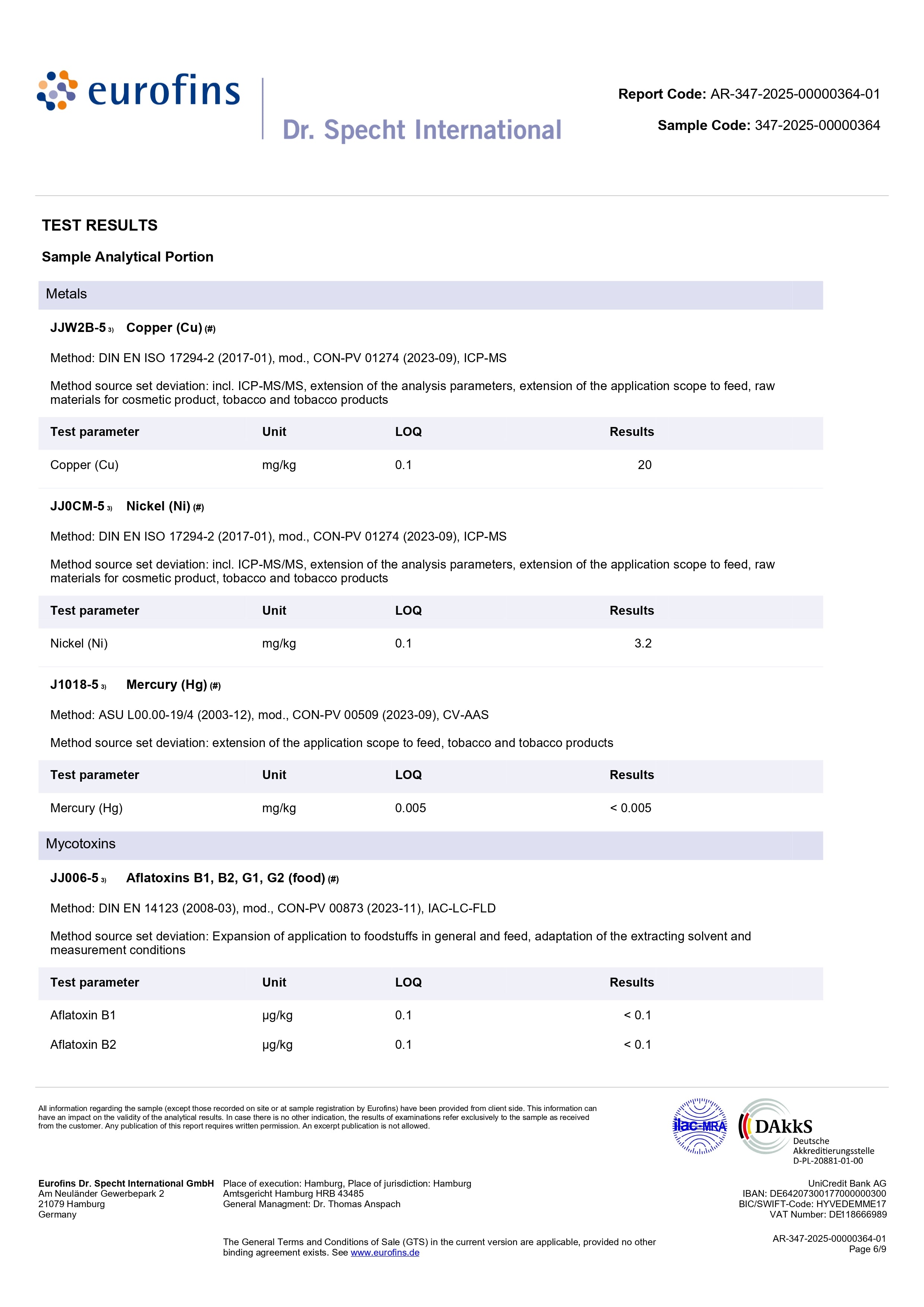Viewport: 924px width, 1307px height.
Task: Select the Sample Code number
Action: pyautogui.click(x=817, y=125)
